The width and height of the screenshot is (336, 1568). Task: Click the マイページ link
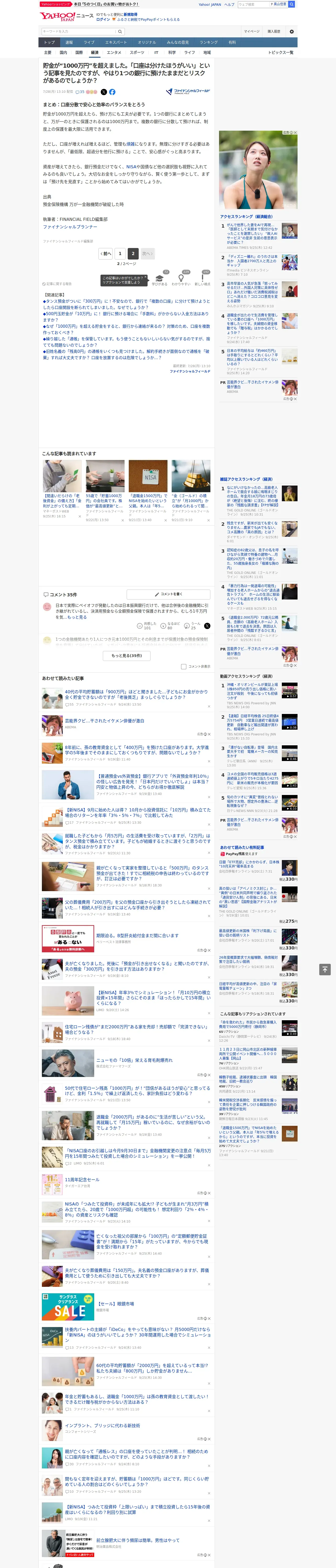pyautogui.click(x=251, y=32)
